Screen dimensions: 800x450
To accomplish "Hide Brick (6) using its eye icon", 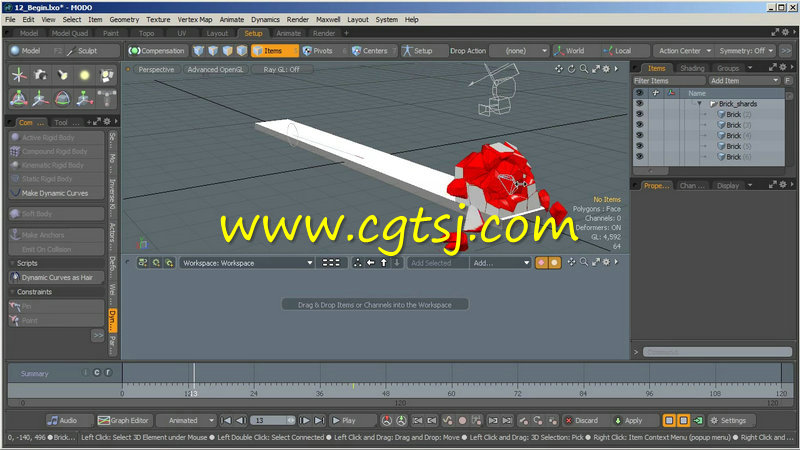I will pyautogui.click(x=639, y=157).
